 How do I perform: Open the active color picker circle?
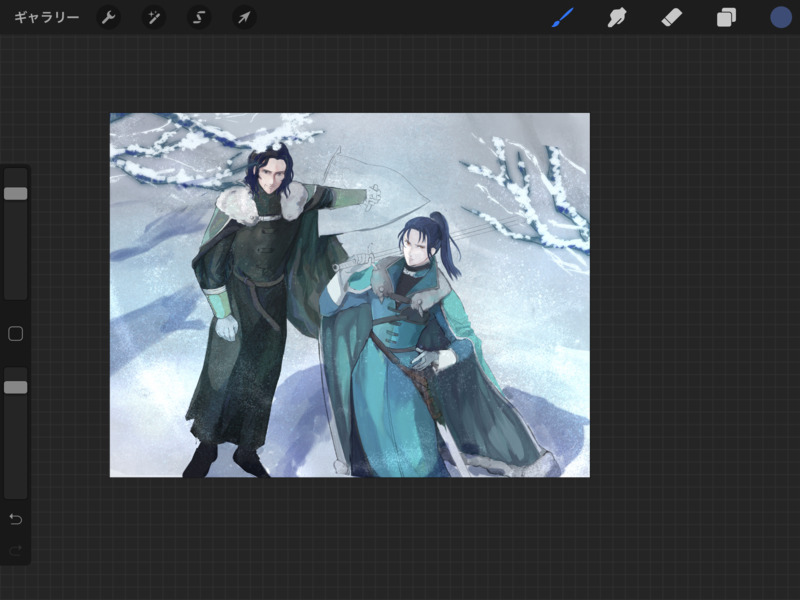pos(781,17)
